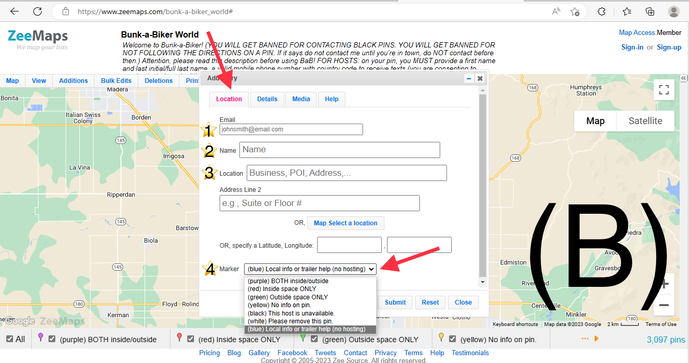Click the Location address input field
Screen dimensions: 689x363
[x=347, y=173]
